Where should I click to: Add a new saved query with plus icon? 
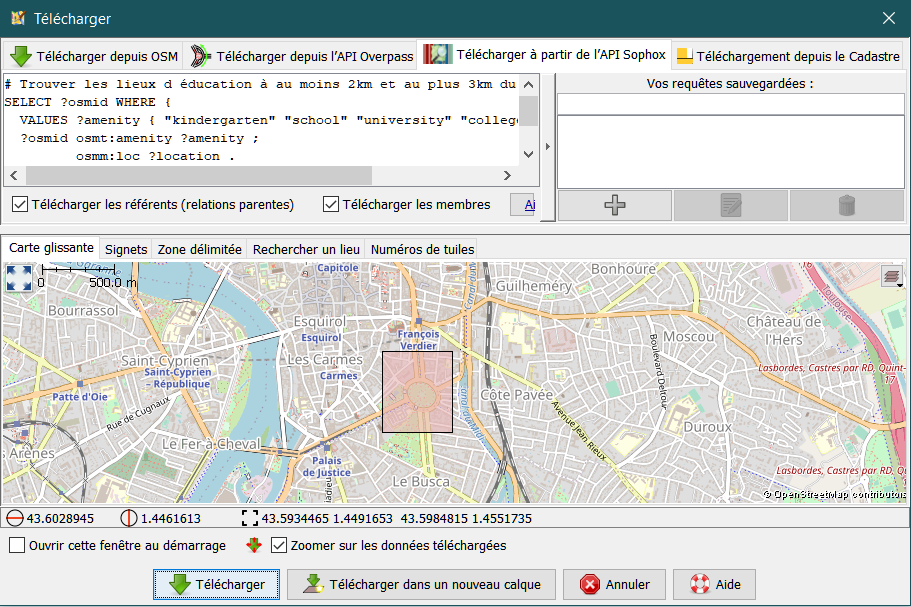point(615,205)
